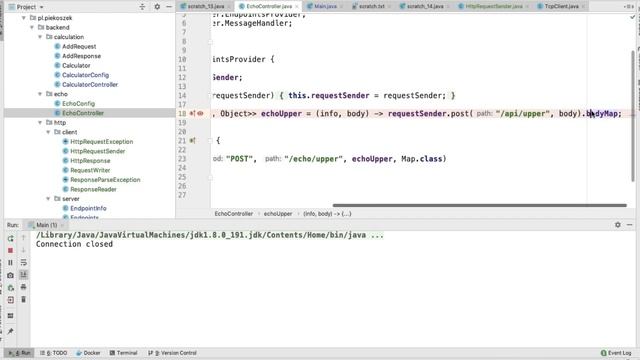This screenshot has height=360, width=640.
Task: Take a thread dump with camera icon
Action: [11, 275]
